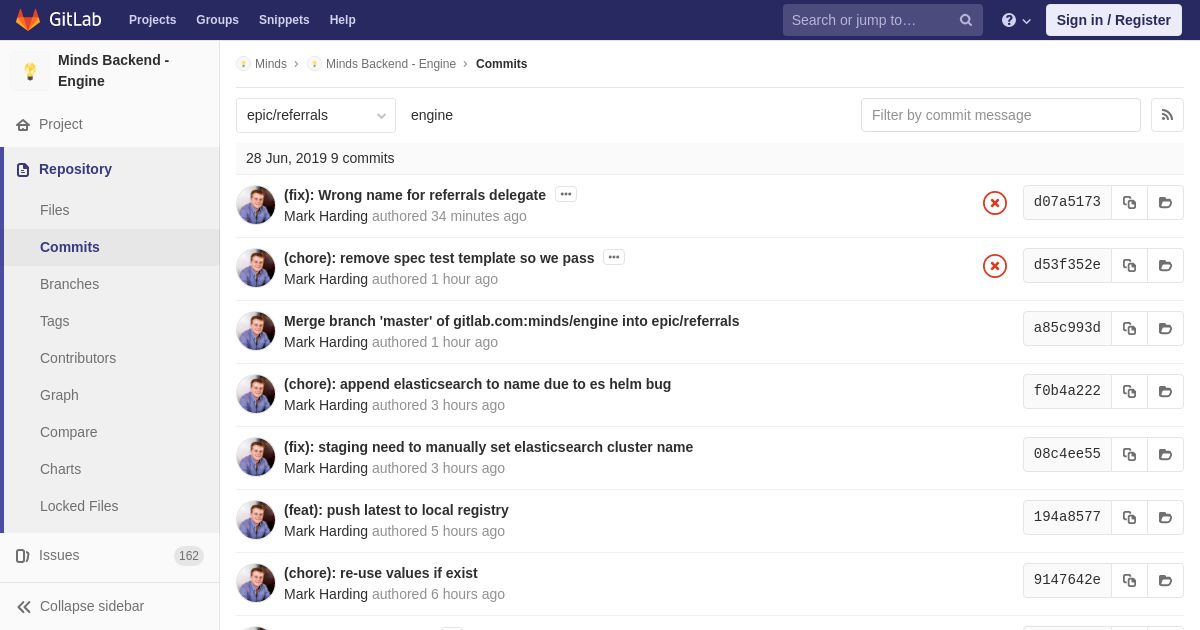This screenshot has height=630, width=1200.
Task: Browse files at commit f0b4a222
Action: pos(1165,391)
